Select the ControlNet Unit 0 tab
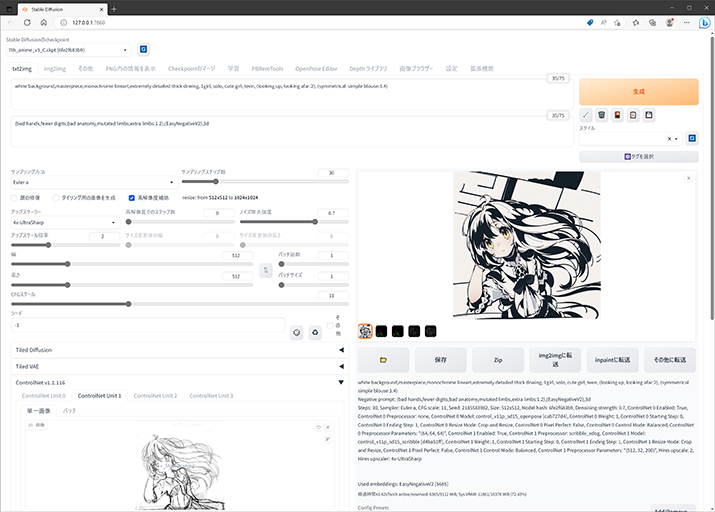715x512 pixels. pyautogui.click(x=44, y=396)
